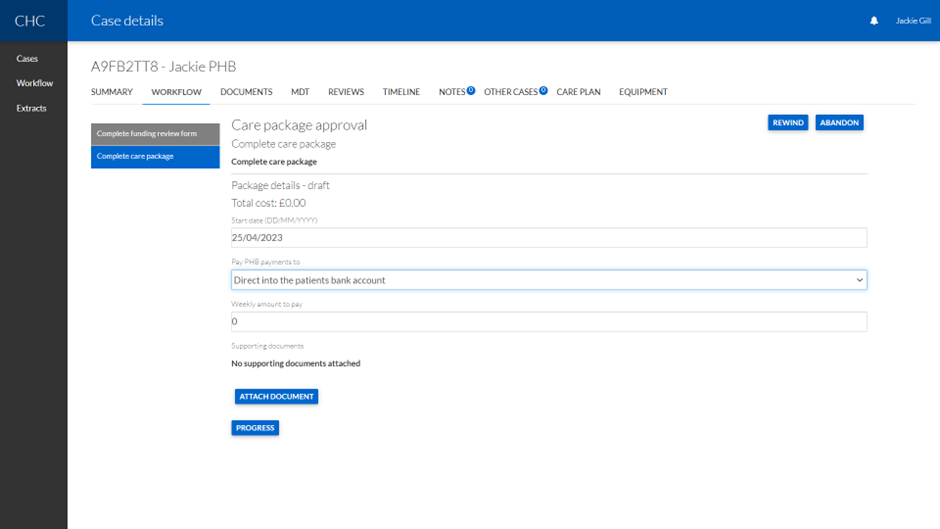Click the notification bell icon
940x529 pixels.
pos(873,21)
